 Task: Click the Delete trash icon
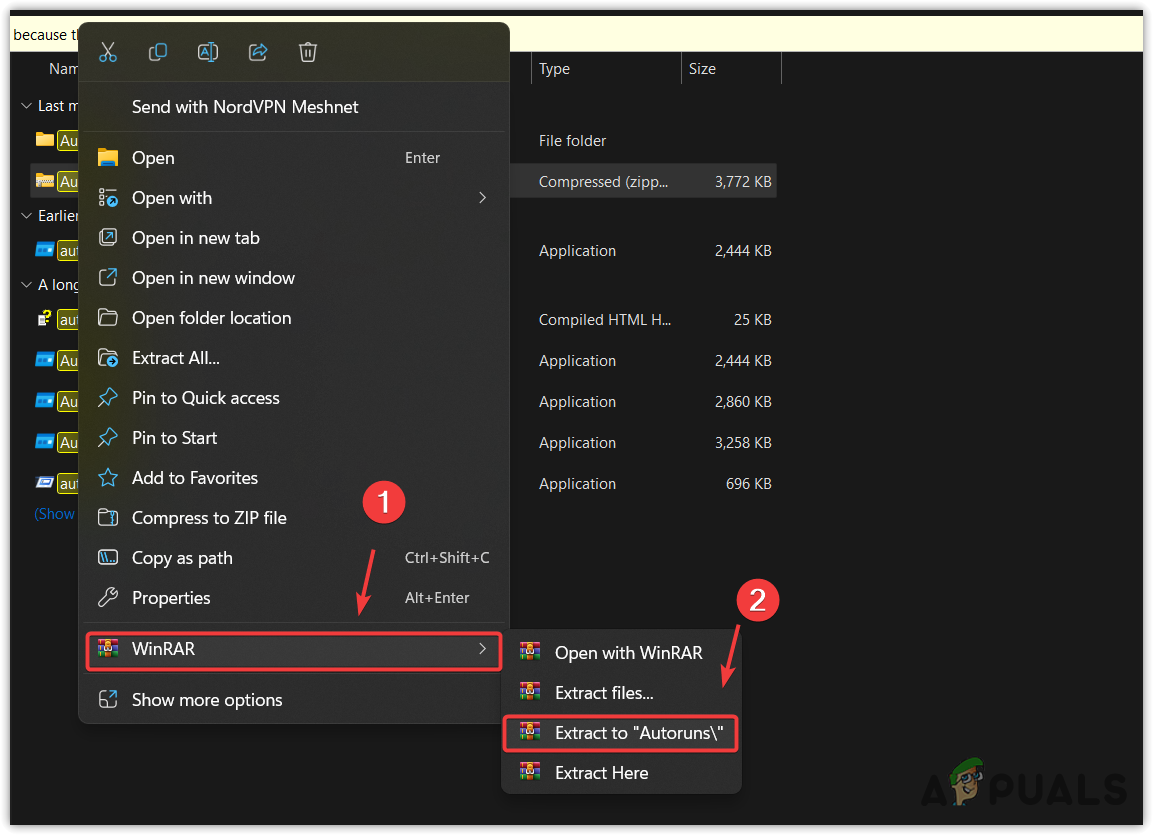(308, 52)
